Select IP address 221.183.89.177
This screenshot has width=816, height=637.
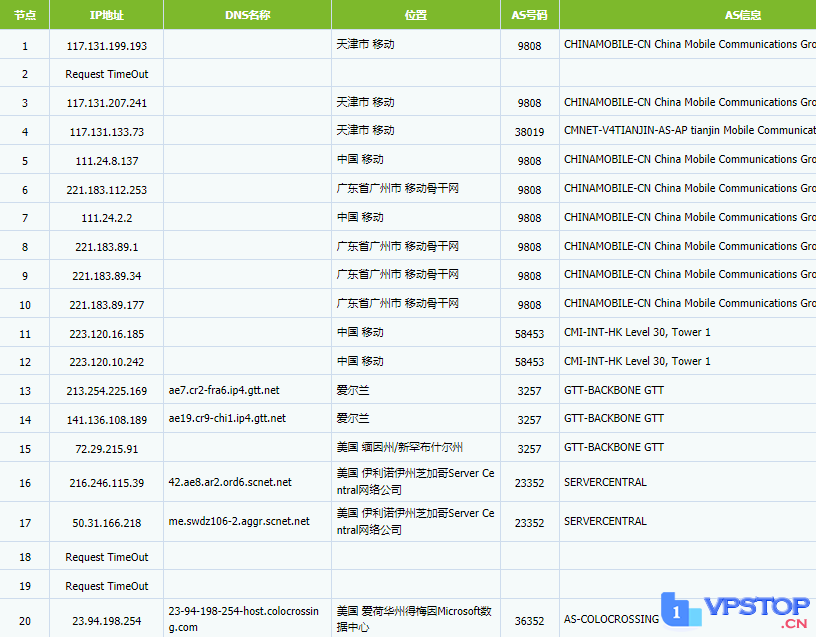(x=107, y=305)
